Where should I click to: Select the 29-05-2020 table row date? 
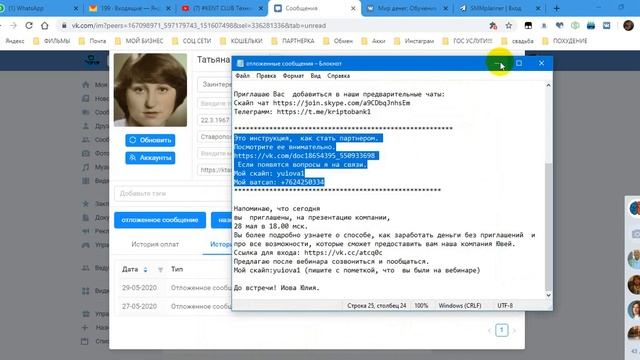coord(139,288)
